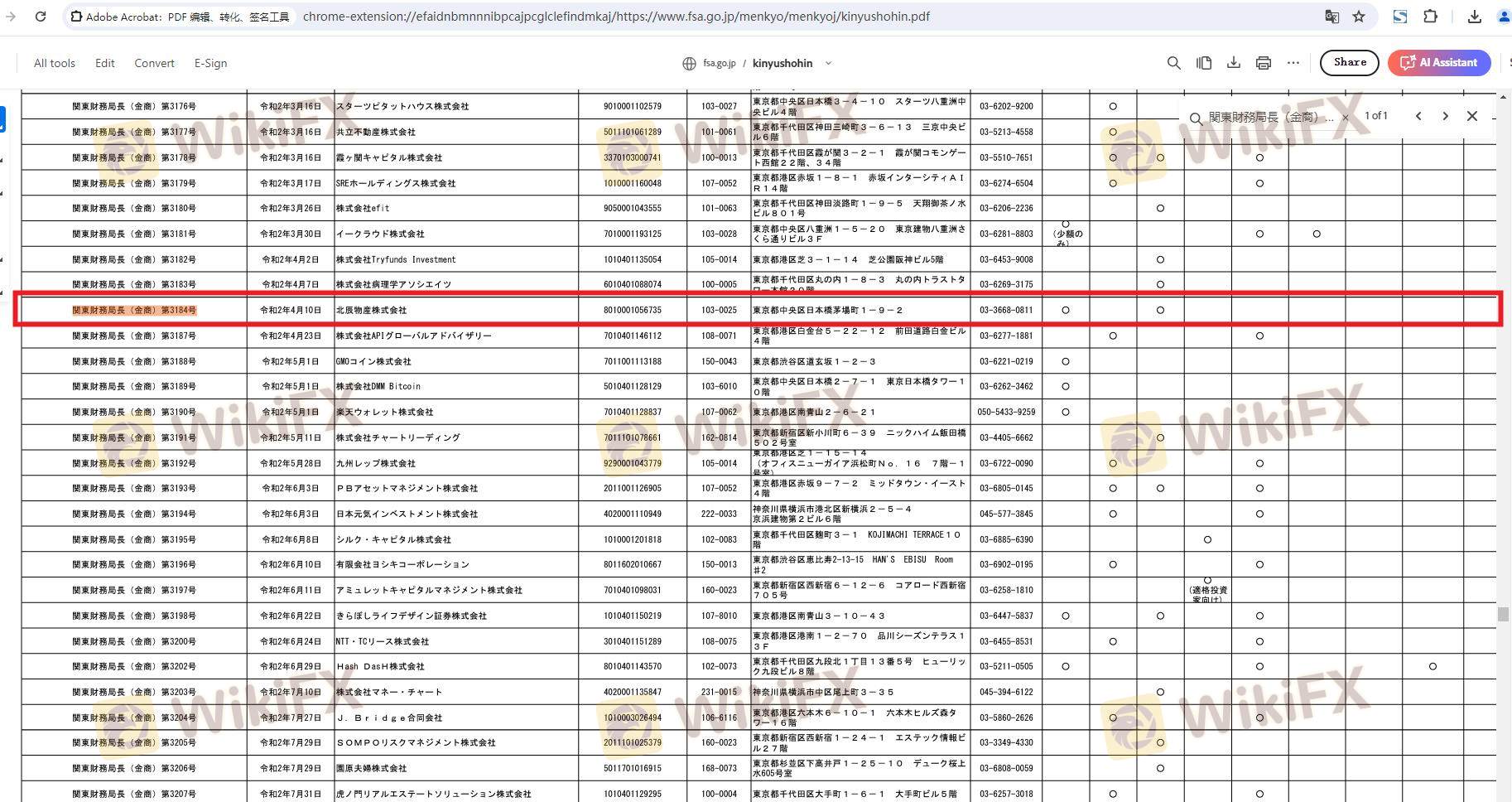Image resolution: width=1512 pixels, height=802 pixels.
Task: Expand the kinyushohin file name dropdown
Action: (828, 63)
